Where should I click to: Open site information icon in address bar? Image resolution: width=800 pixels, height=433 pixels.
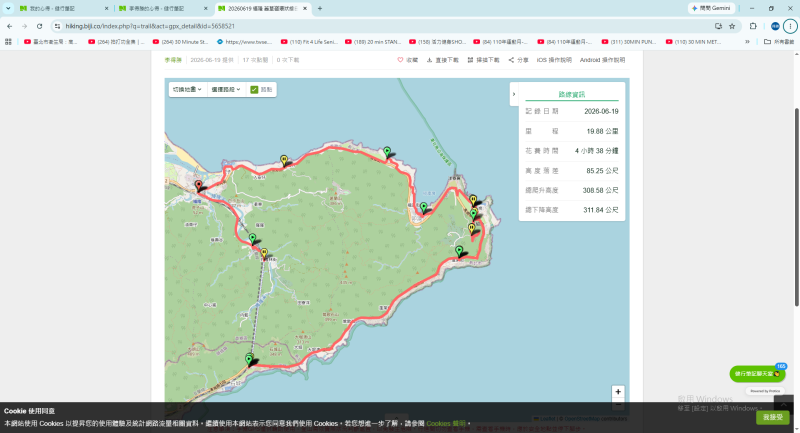[57, 26]
